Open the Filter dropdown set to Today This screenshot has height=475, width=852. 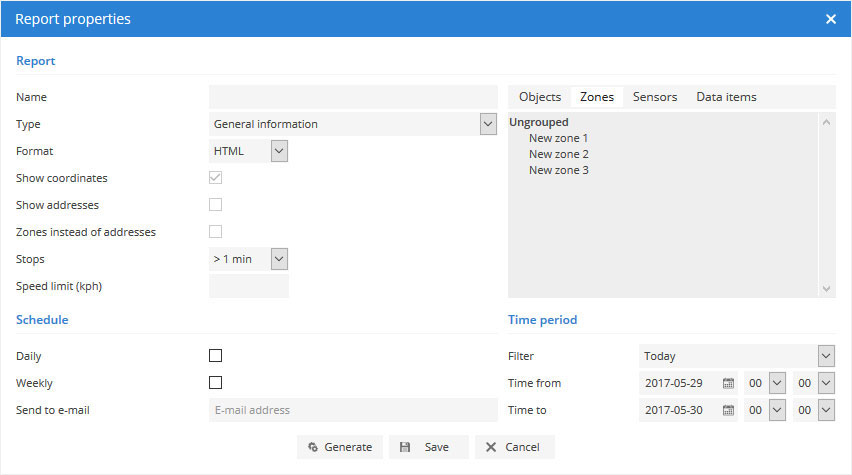(x=825, y=356)
